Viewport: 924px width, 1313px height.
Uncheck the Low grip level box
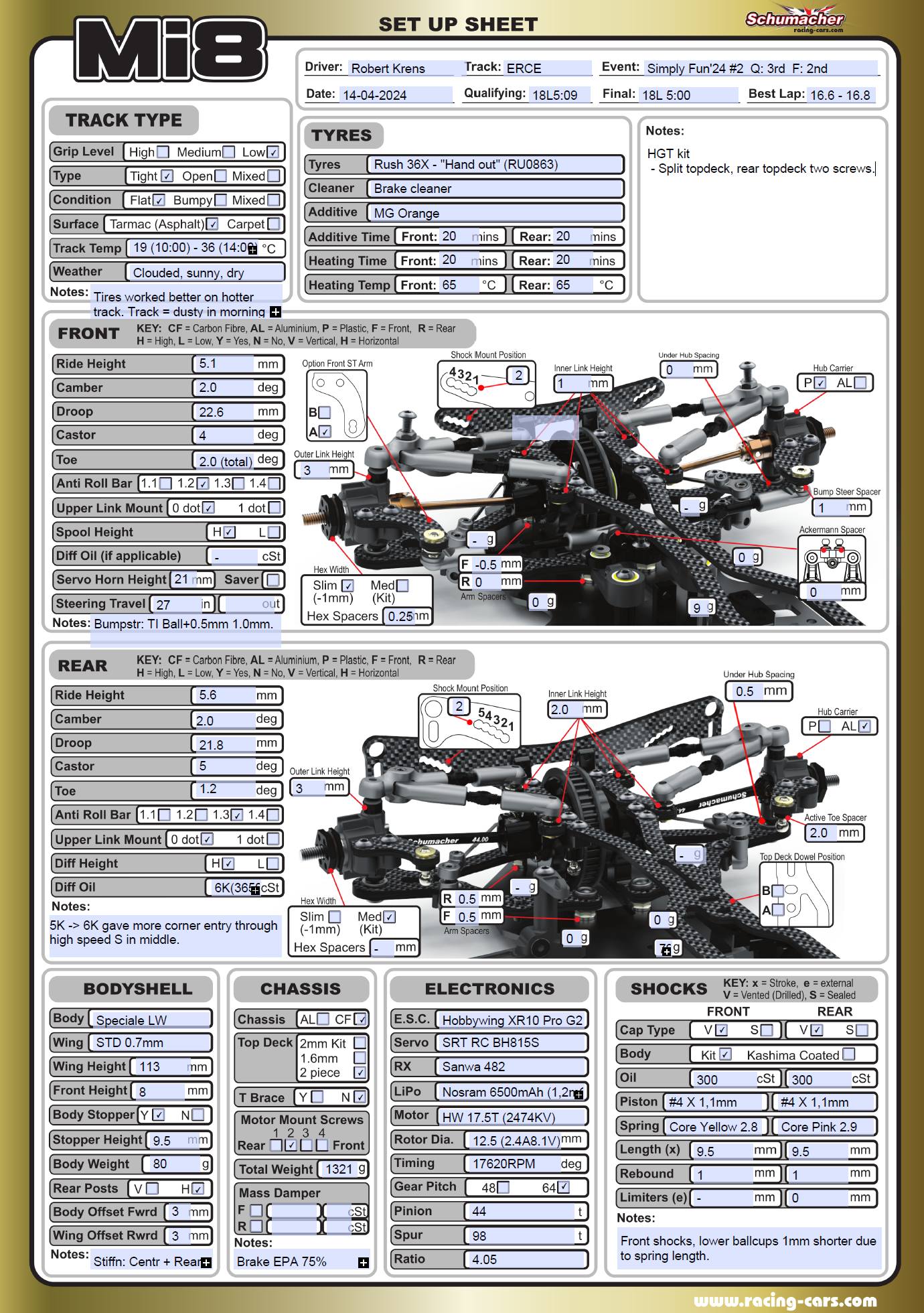coord(273,152)
